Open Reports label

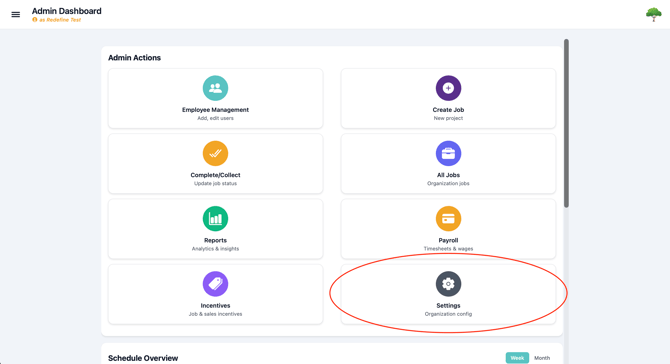(x=215, y=241)
